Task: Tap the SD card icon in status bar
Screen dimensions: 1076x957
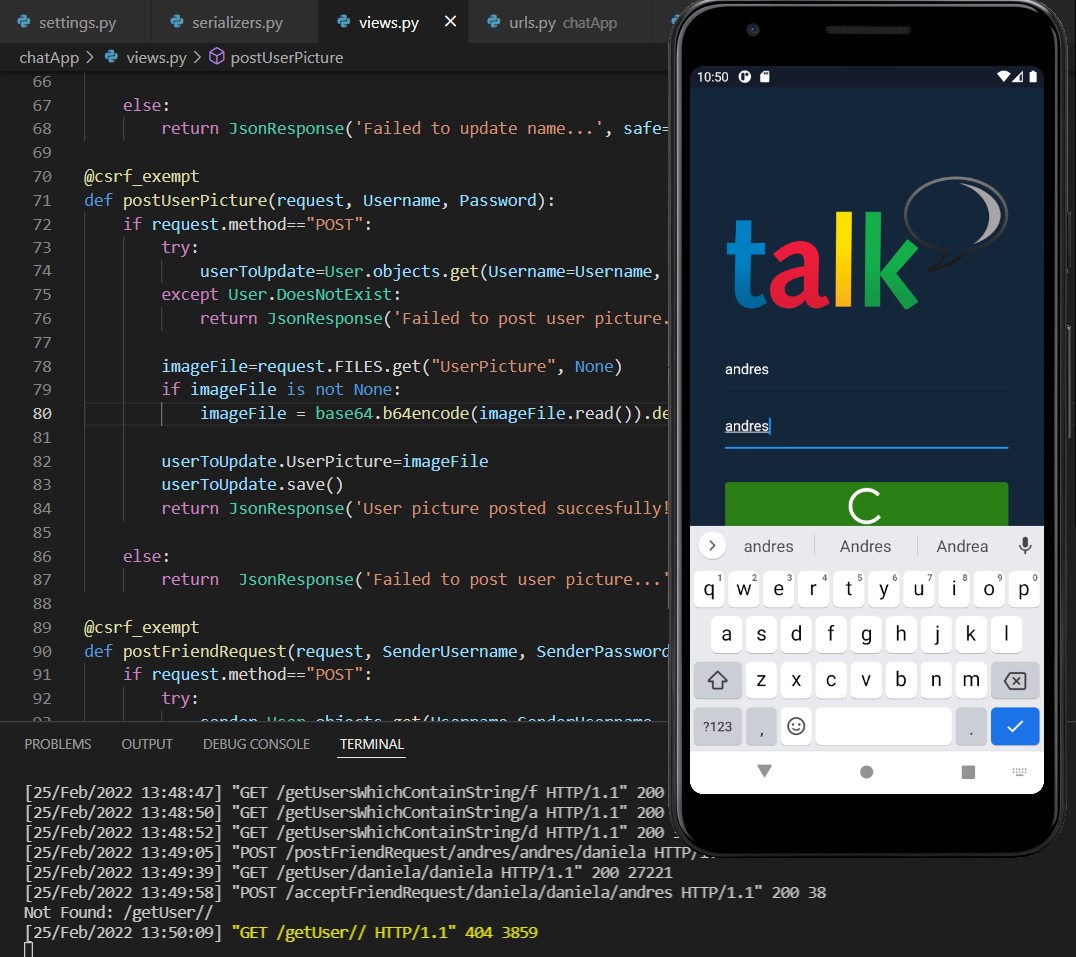Action: [764, 77]
